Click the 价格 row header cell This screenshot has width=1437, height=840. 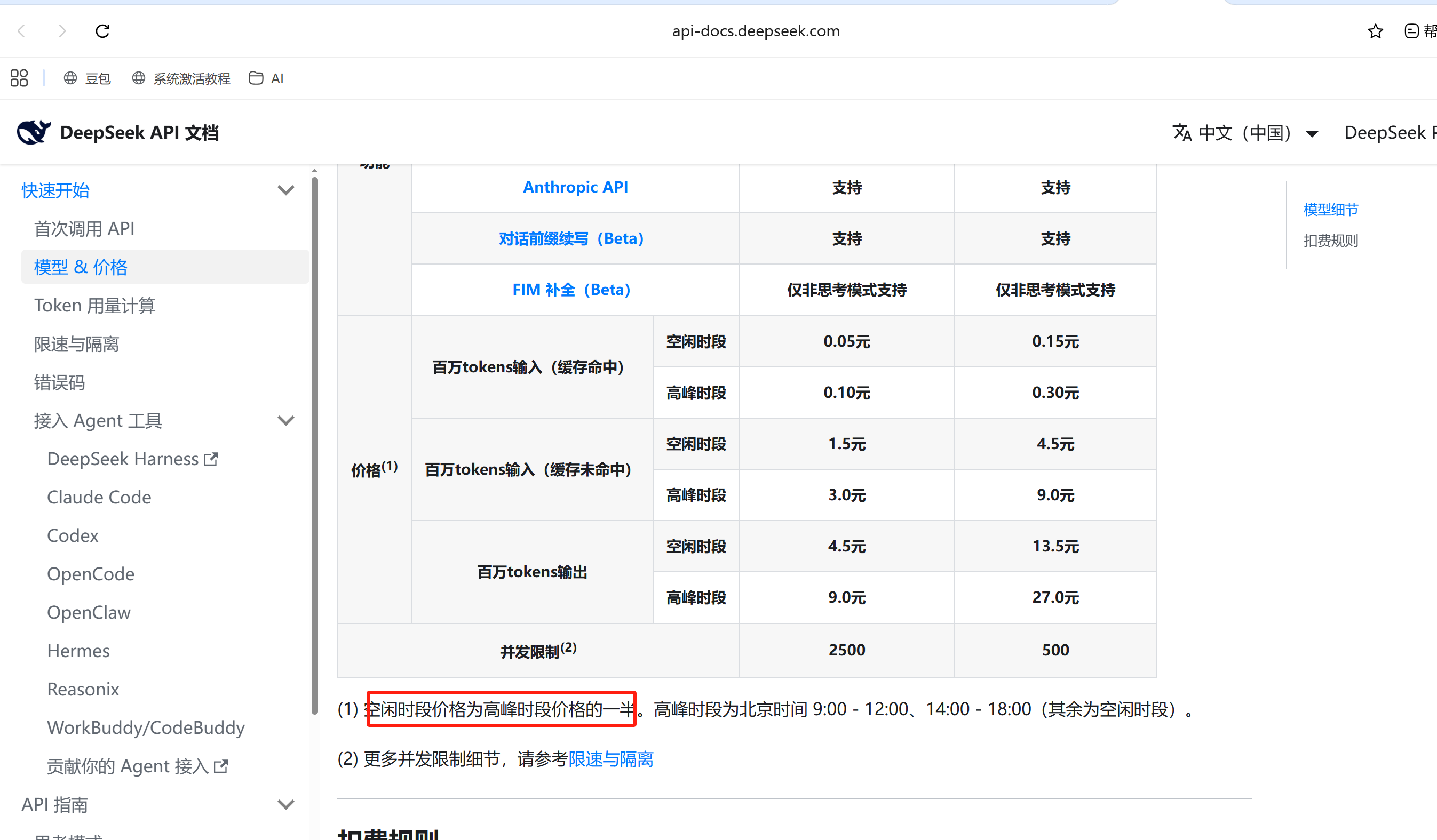375,469
